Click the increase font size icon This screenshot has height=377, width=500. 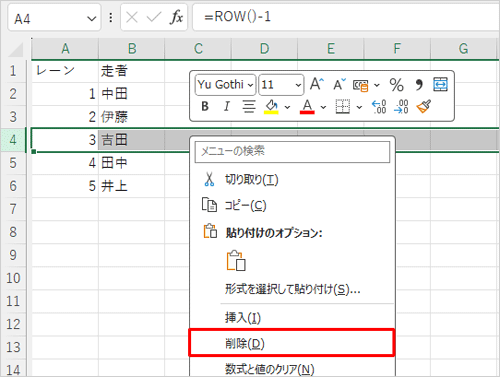tap(316, 84)
